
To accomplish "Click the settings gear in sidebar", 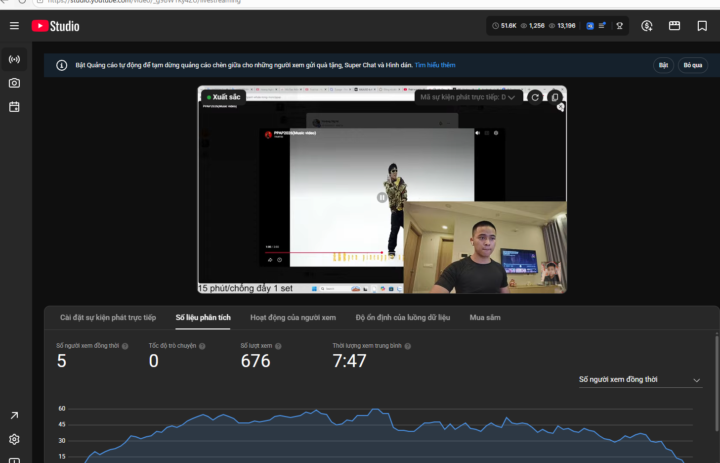I will pos(14,439).
